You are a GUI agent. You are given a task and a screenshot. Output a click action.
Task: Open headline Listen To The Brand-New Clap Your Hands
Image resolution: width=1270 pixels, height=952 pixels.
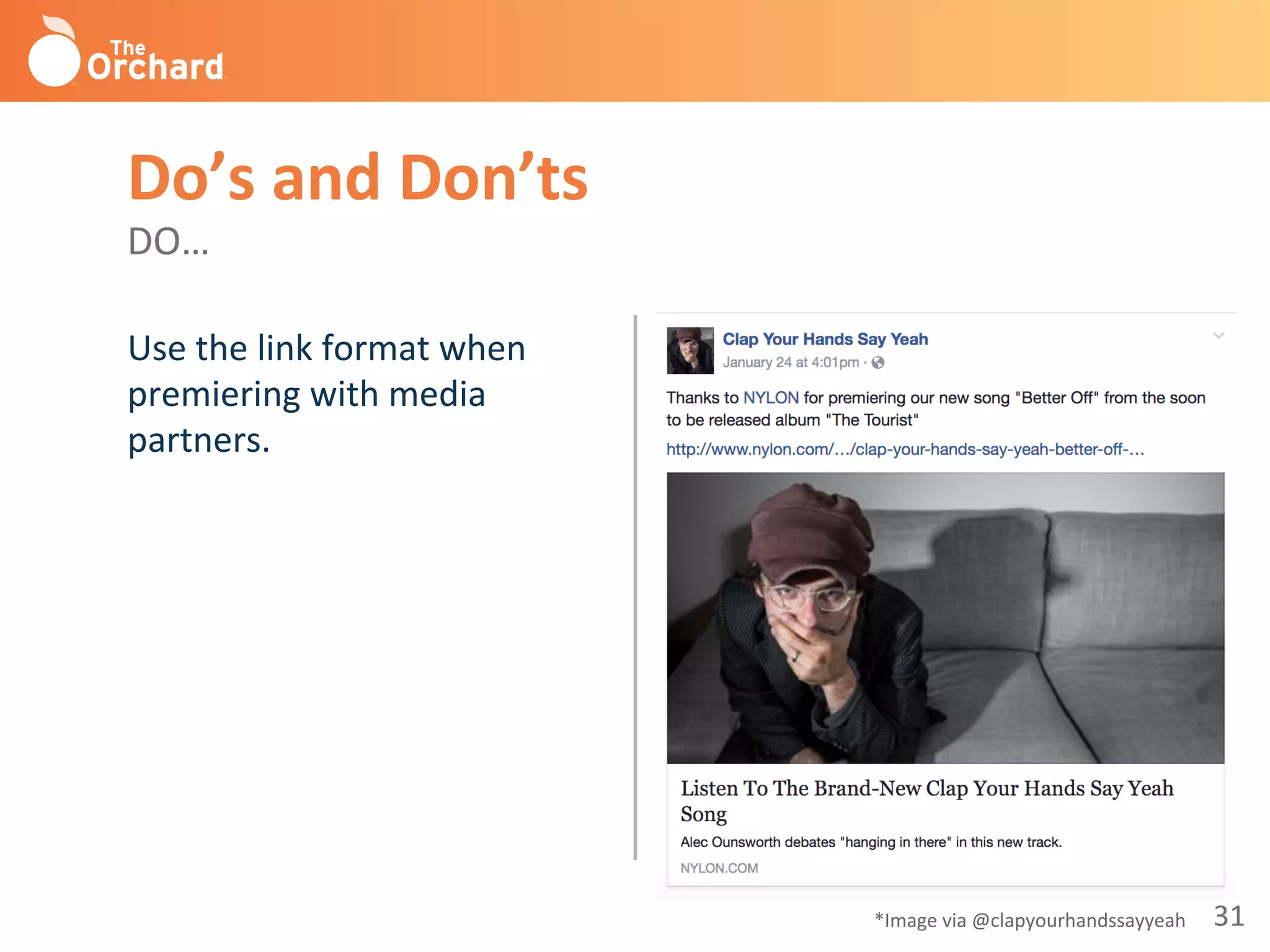click(x=927, y=801)
